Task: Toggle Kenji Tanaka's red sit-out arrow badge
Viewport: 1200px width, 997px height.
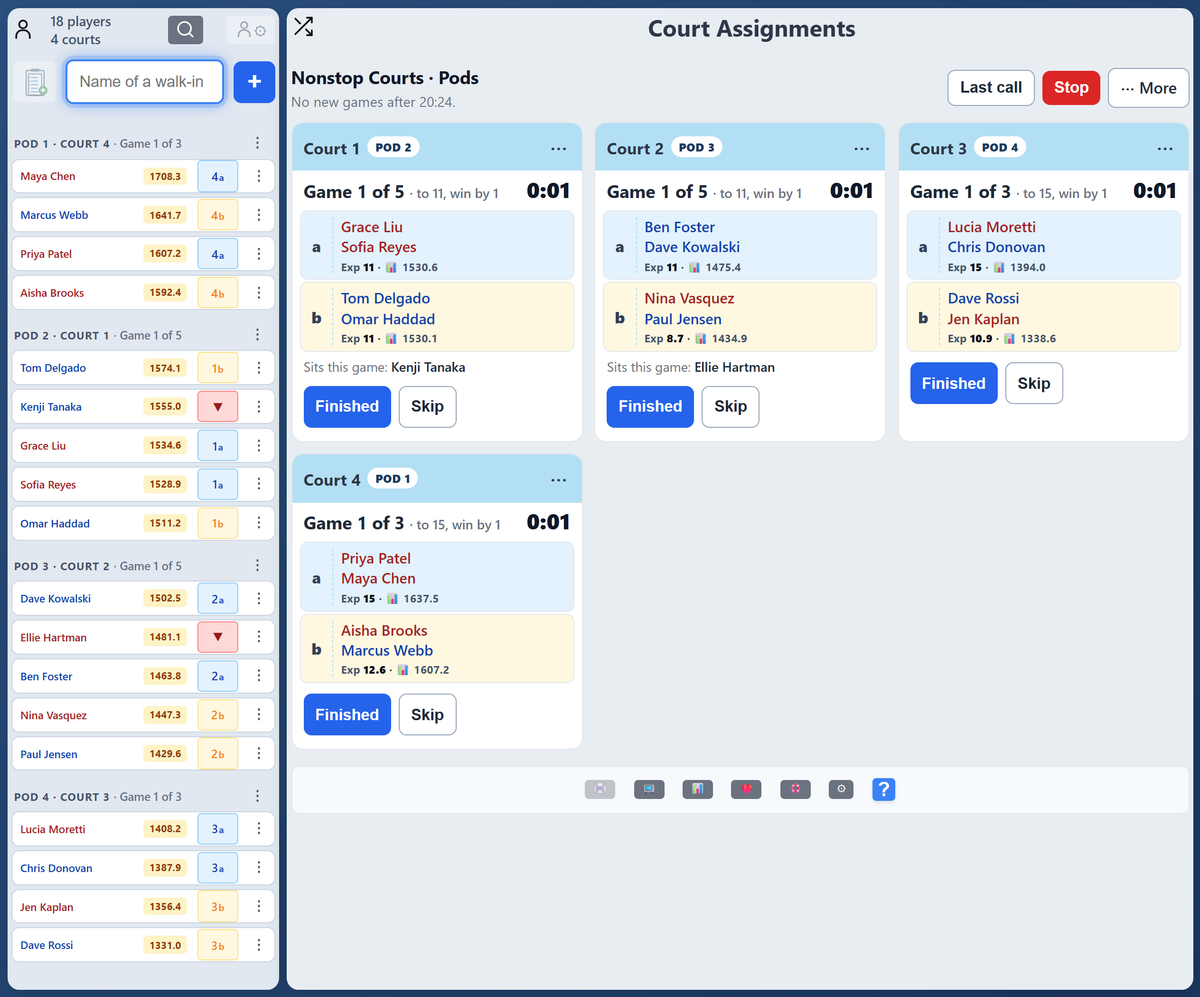Action: pyautogui.click(x=218, y=407)
